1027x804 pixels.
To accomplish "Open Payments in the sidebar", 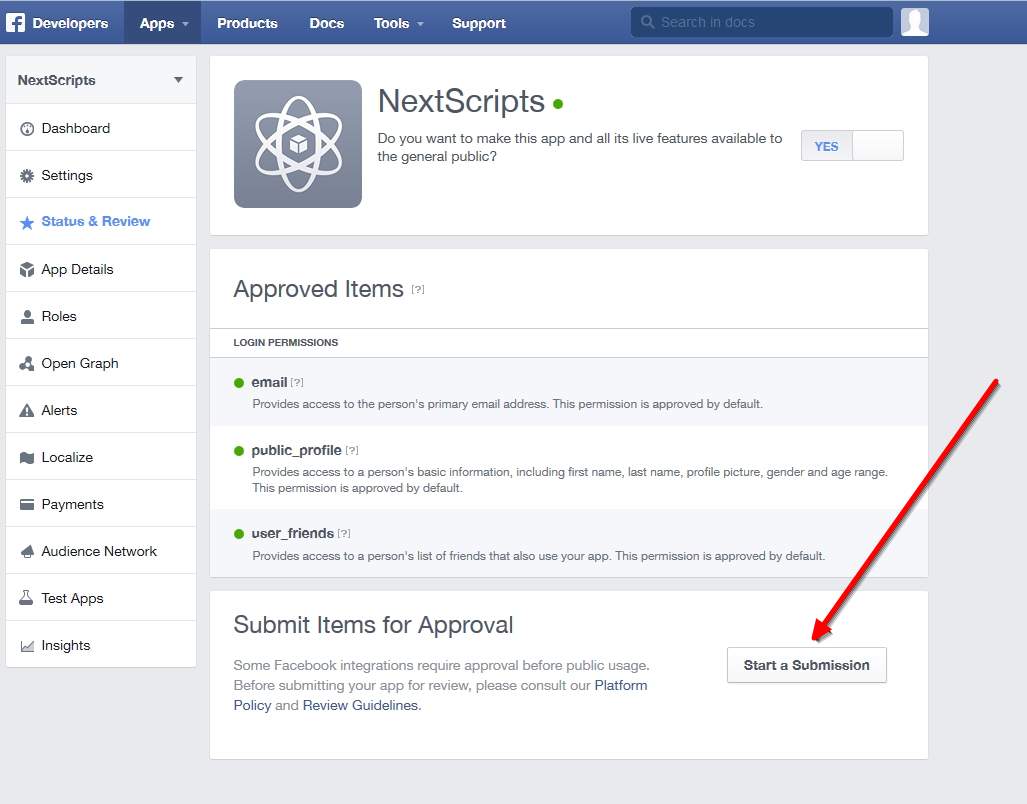I will tap(101, 504).
